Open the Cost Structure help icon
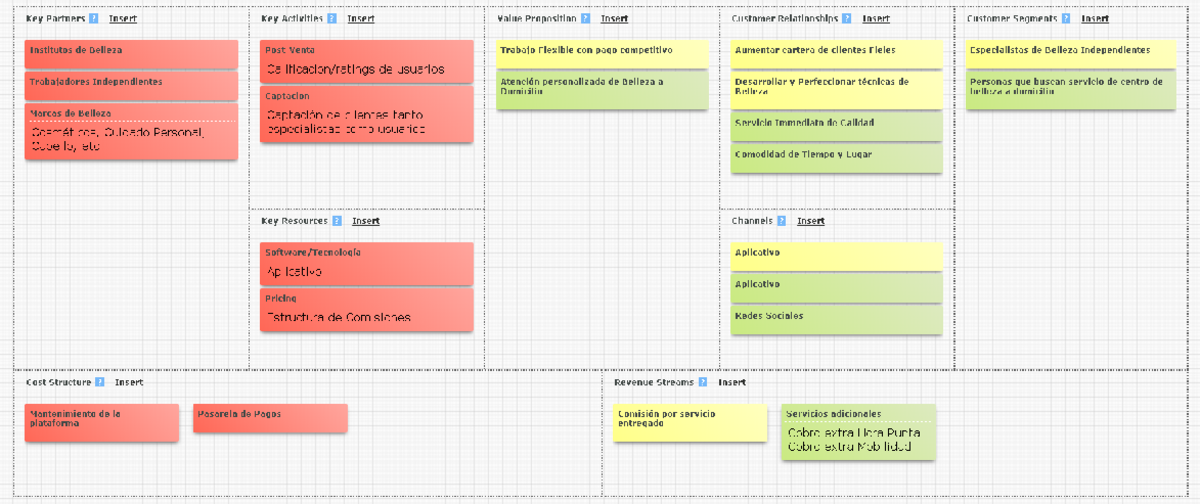The height and width of the screenshot is (504, 1200). pos(100,382)
